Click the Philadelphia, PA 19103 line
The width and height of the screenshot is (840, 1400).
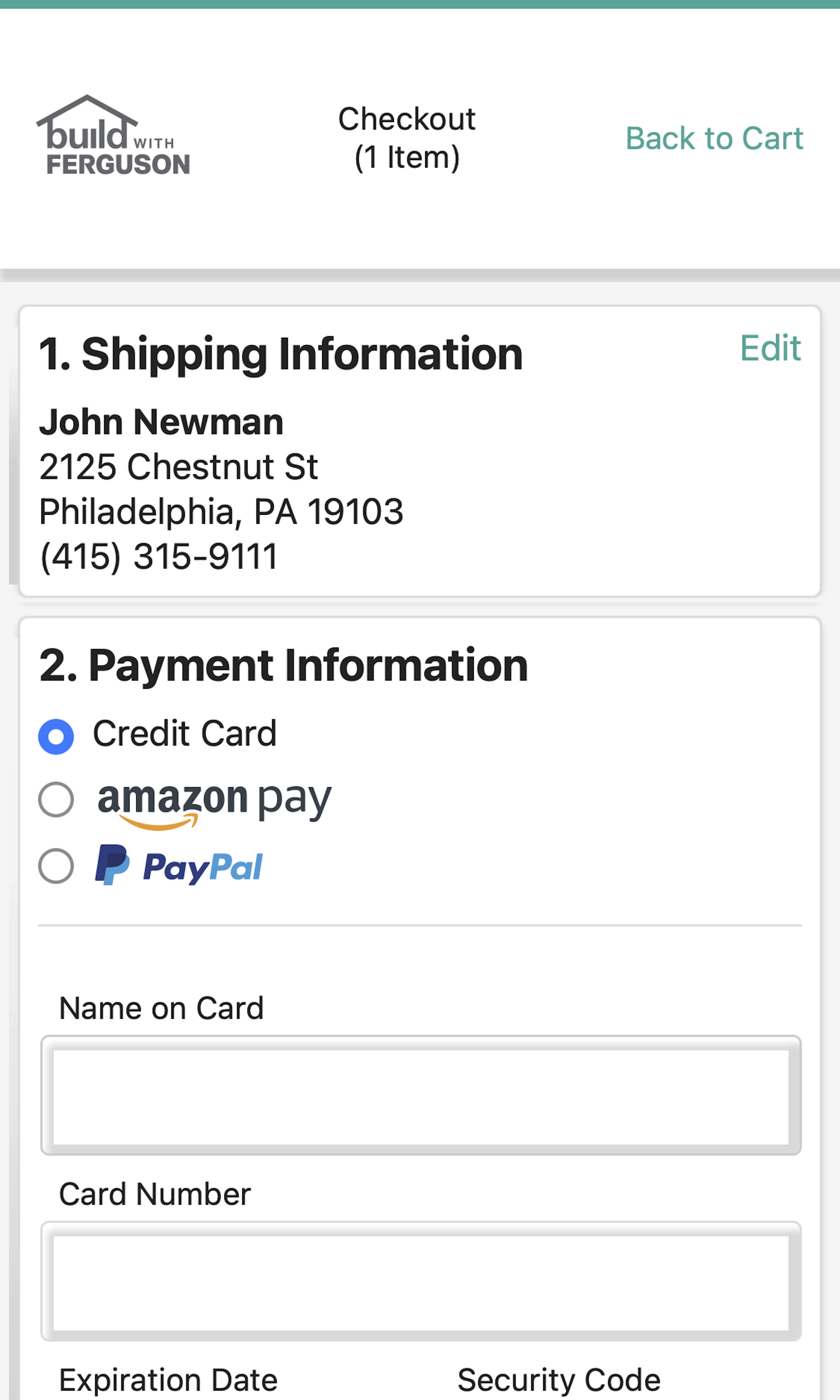[x=221, y=512]
